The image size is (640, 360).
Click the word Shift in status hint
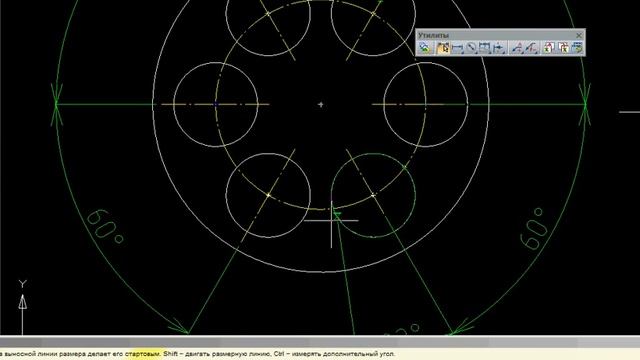click(171, 354)
